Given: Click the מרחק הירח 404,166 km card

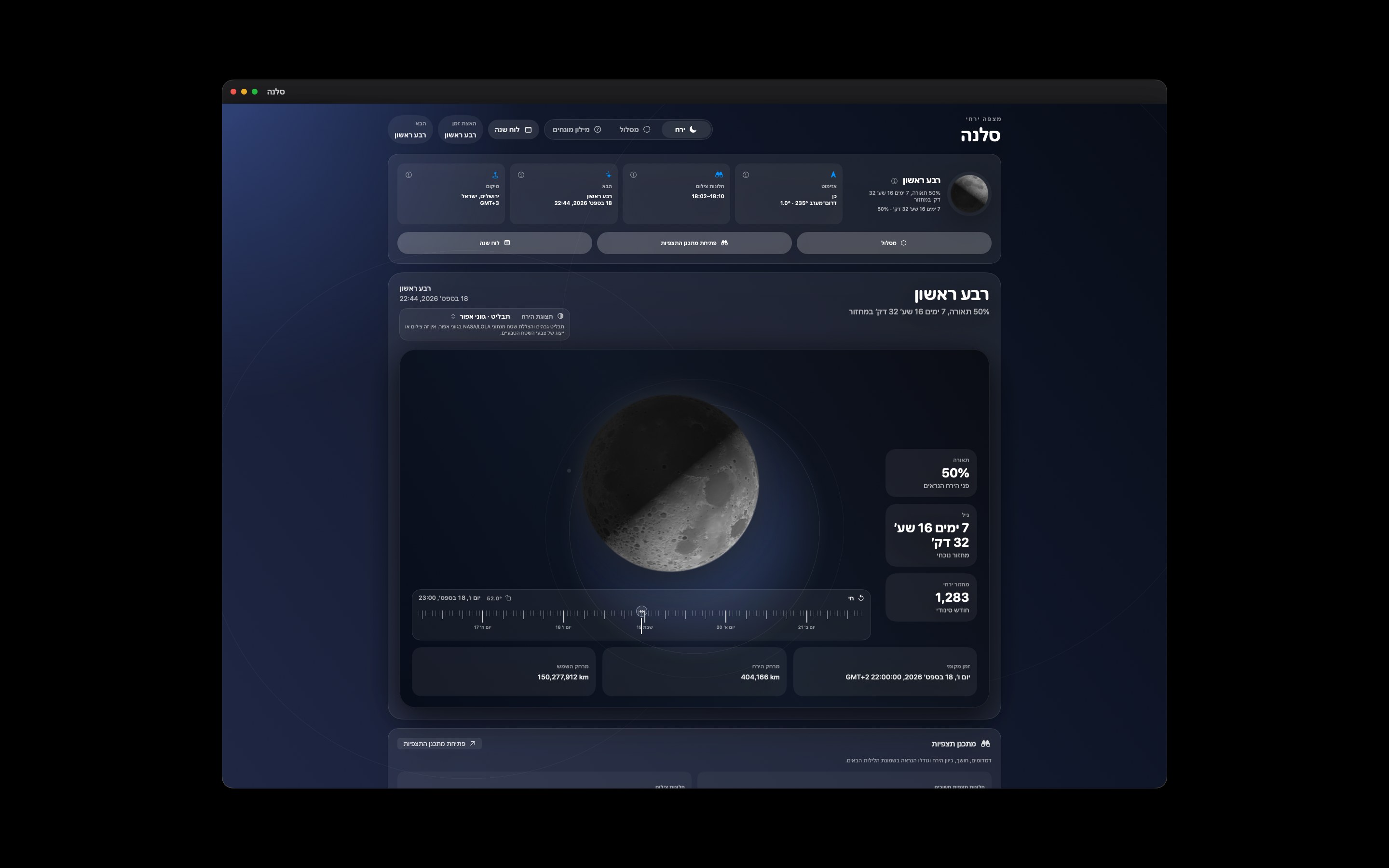Looking at the screenshot, I should tap(694, 672).
